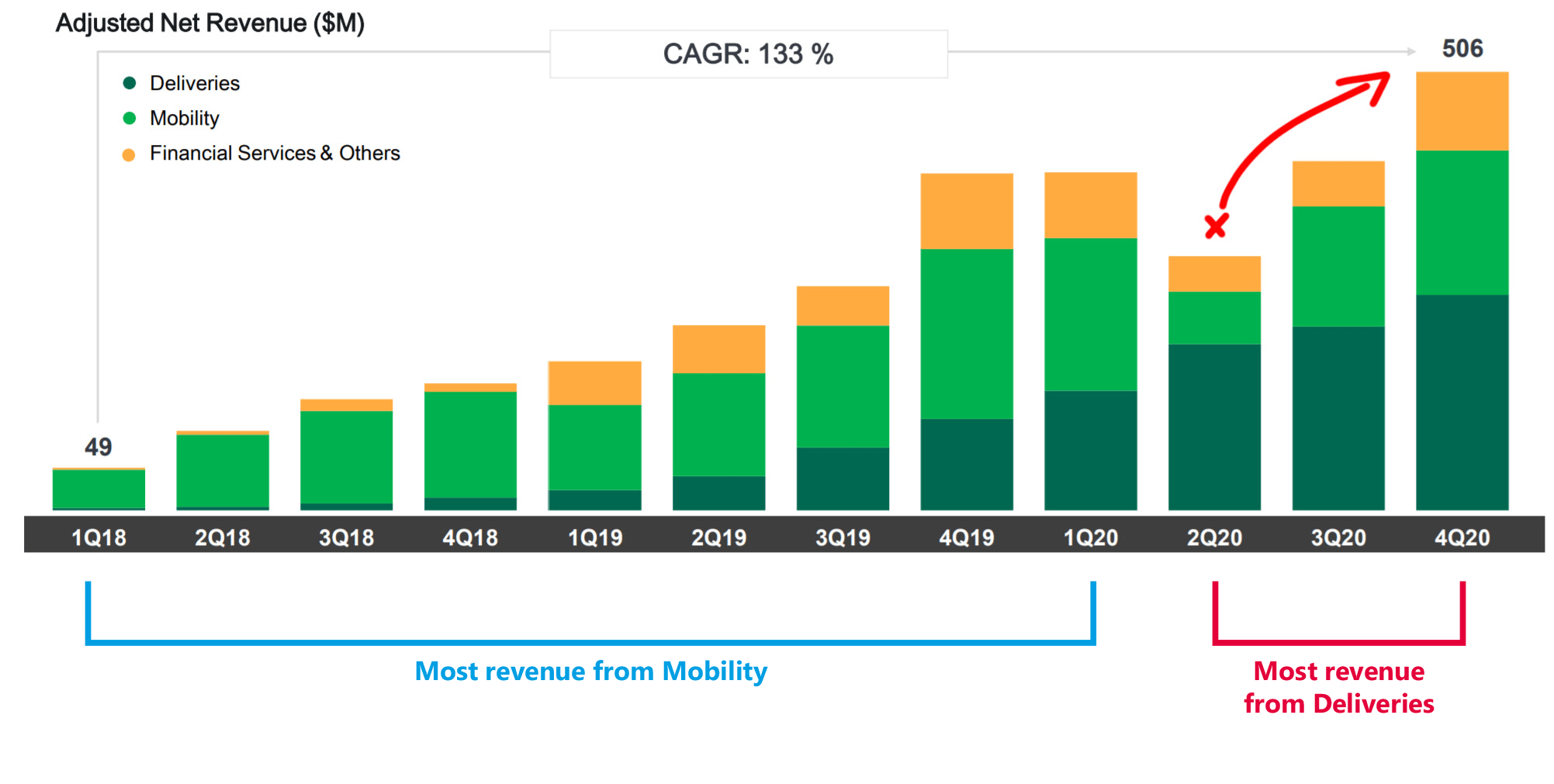Click the 'Most revenue from Deliveries' text

click(x=1338, y=688)
